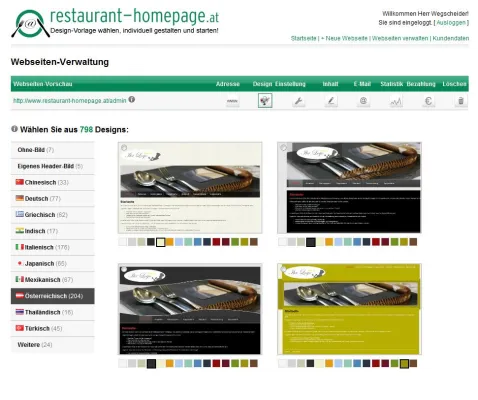Select radio on olive-yellow design thumbnail

point(283,269)
